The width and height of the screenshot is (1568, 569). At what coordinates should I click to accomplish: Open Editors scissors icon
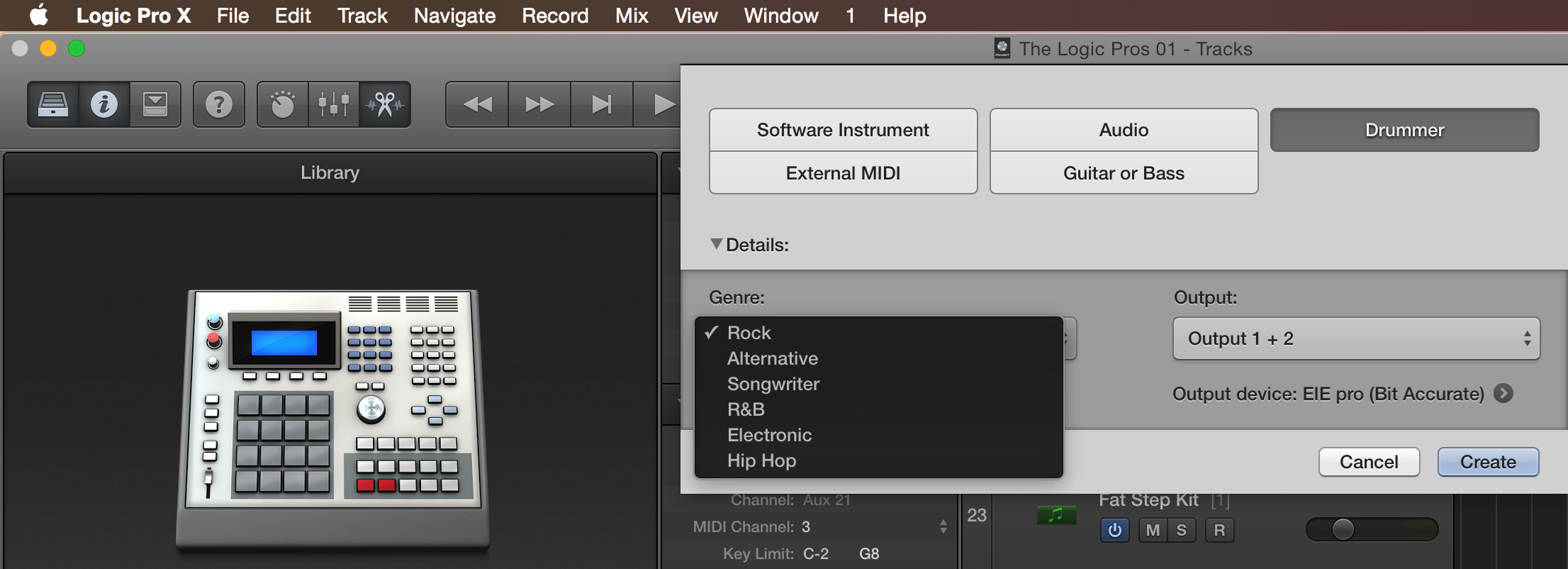point(385,105)
